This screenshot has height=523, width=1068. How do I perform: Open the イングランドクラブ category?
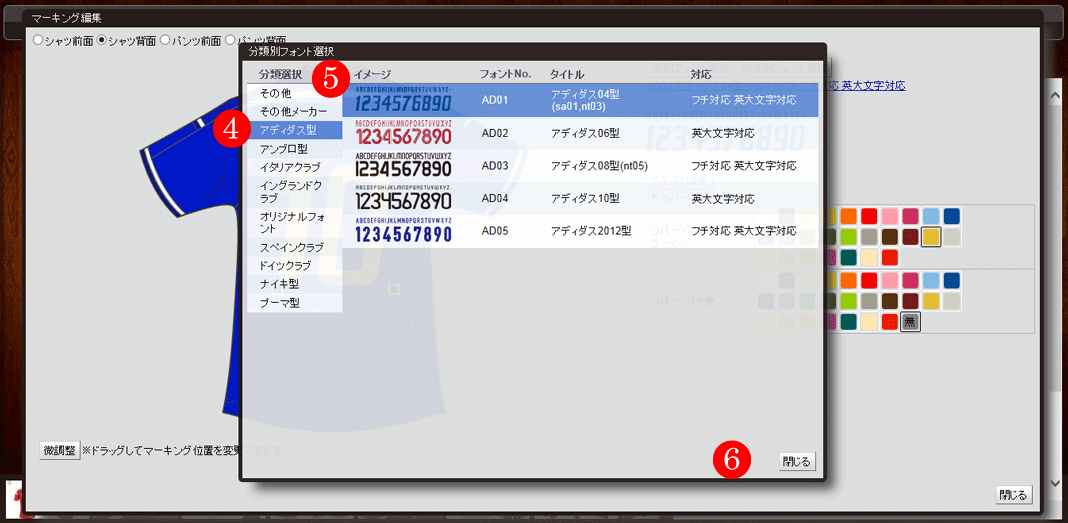[294, 191]
